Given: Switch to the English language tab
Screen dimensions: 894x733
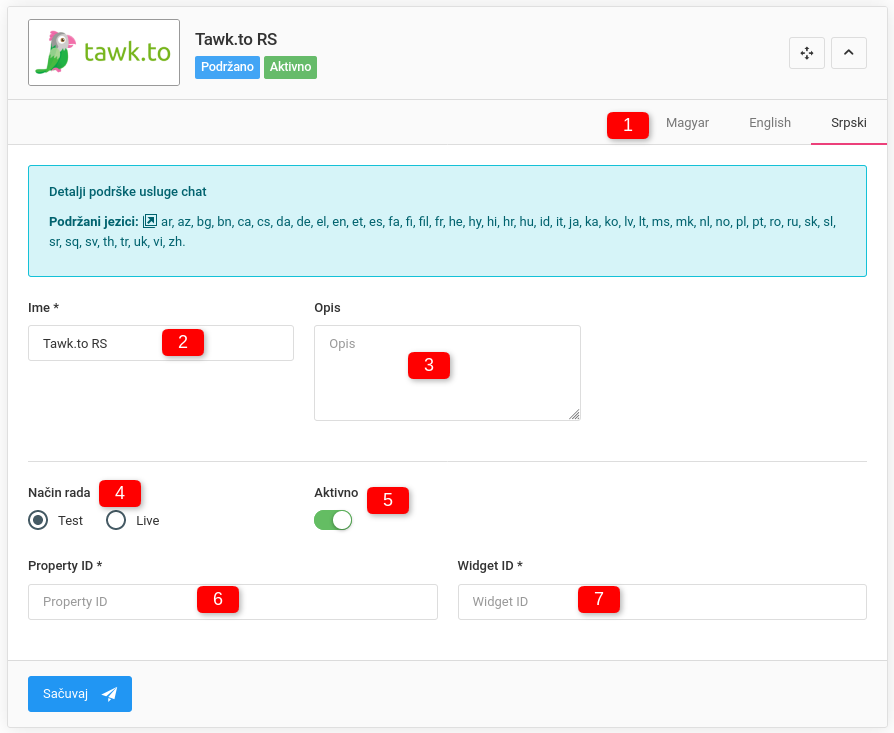Looking at the screenshot, I should [x=769, y=123].
